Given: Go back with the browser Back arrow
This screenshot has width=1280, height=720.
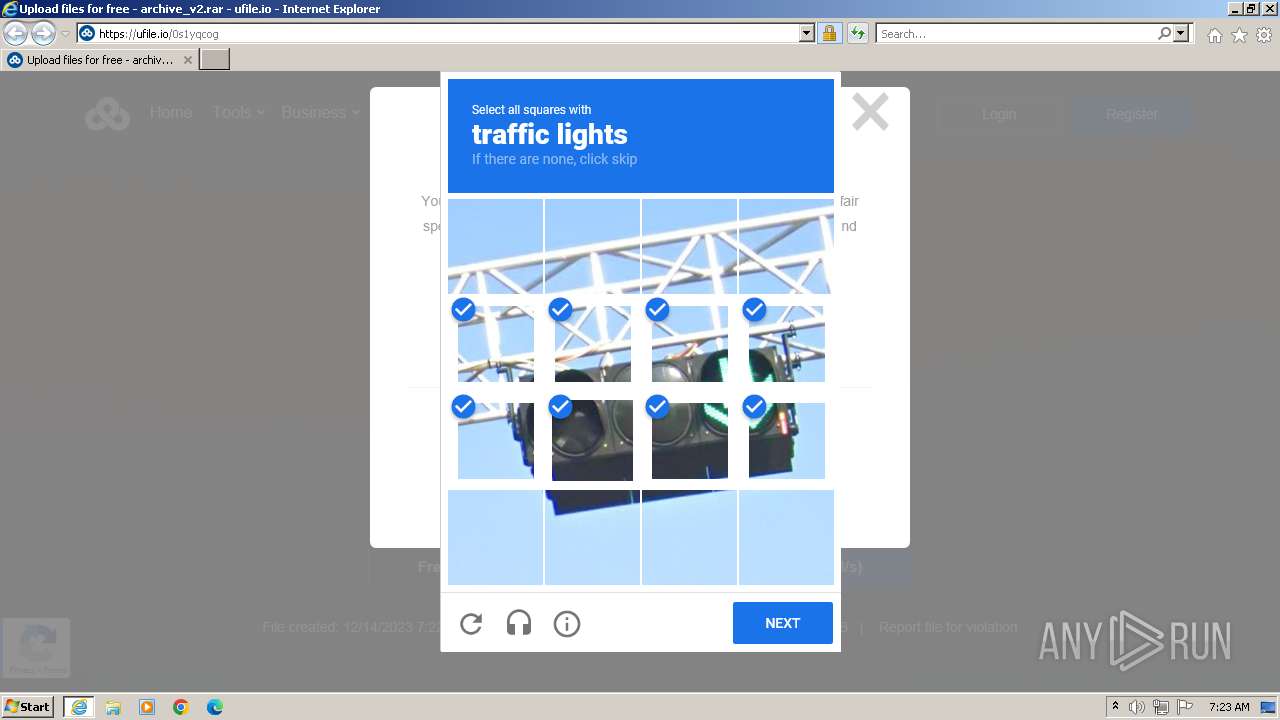Looking at the screenshot, I should tap(16, 33).
